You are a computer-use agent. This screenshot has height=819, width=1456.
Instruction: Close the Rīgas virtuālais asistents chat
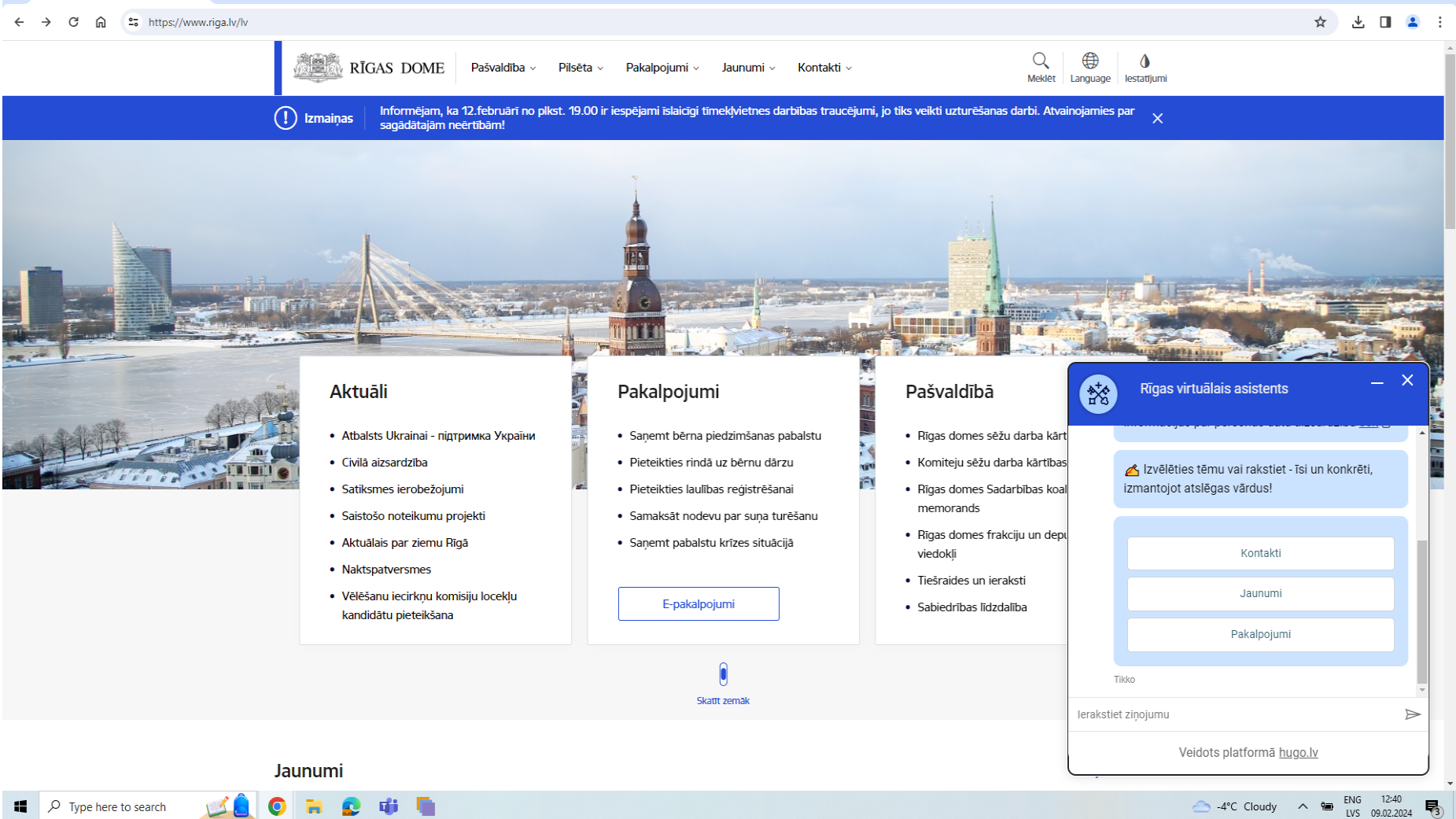(x=1407, y=380)
